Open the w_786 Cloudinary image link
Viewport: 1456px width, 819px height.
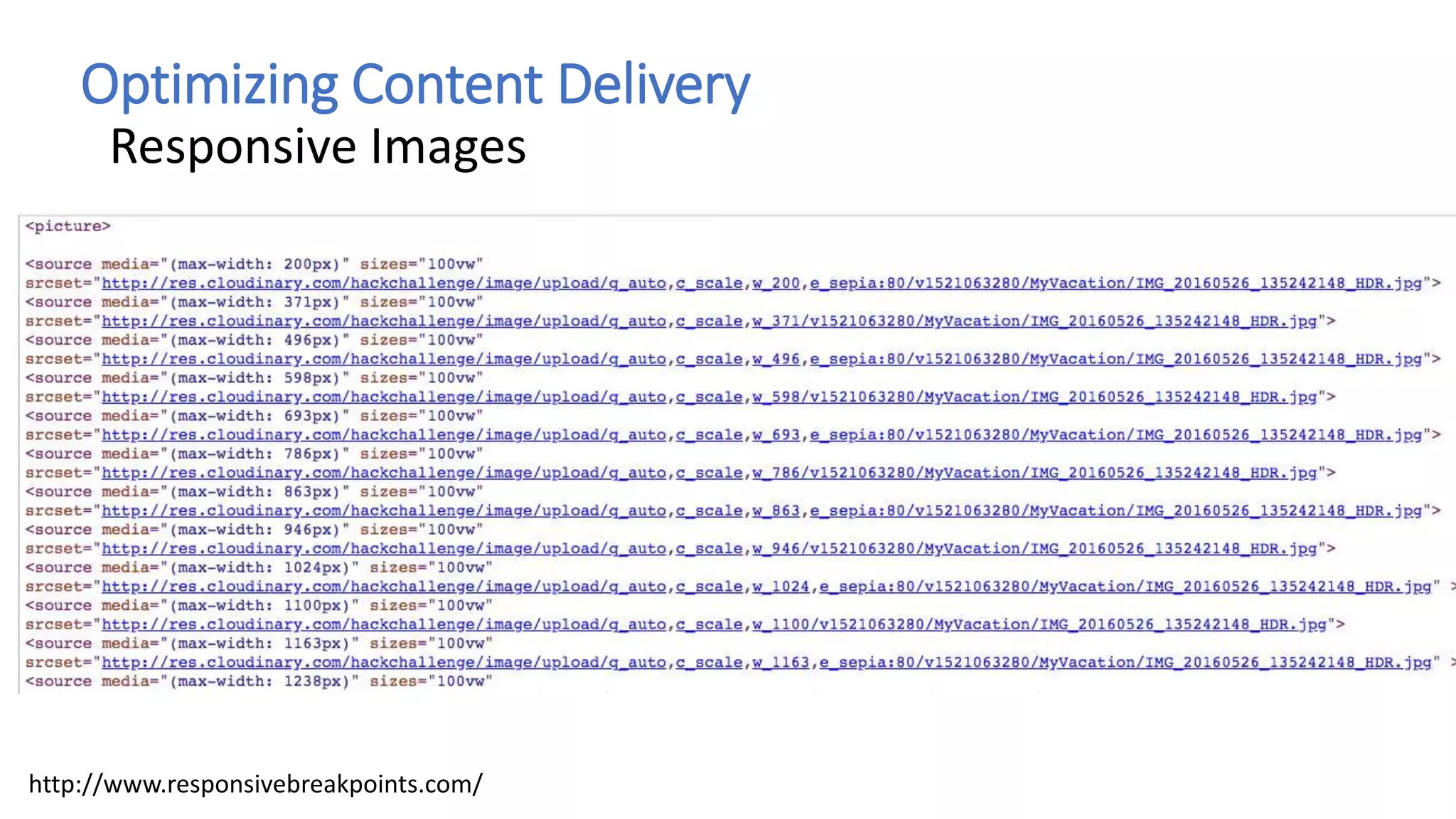click(x=710, y=473)
